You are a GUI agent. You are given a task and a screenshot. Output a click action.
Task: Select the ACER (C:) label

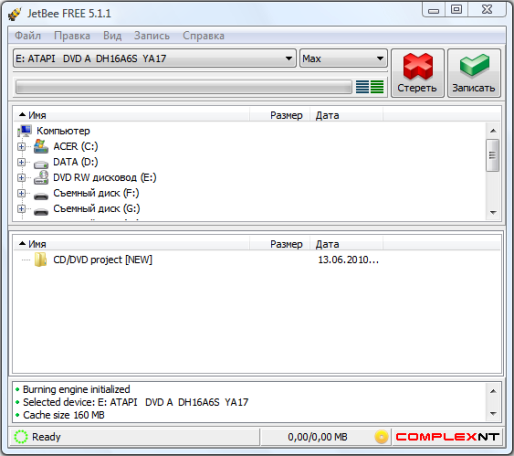point(76,146)
